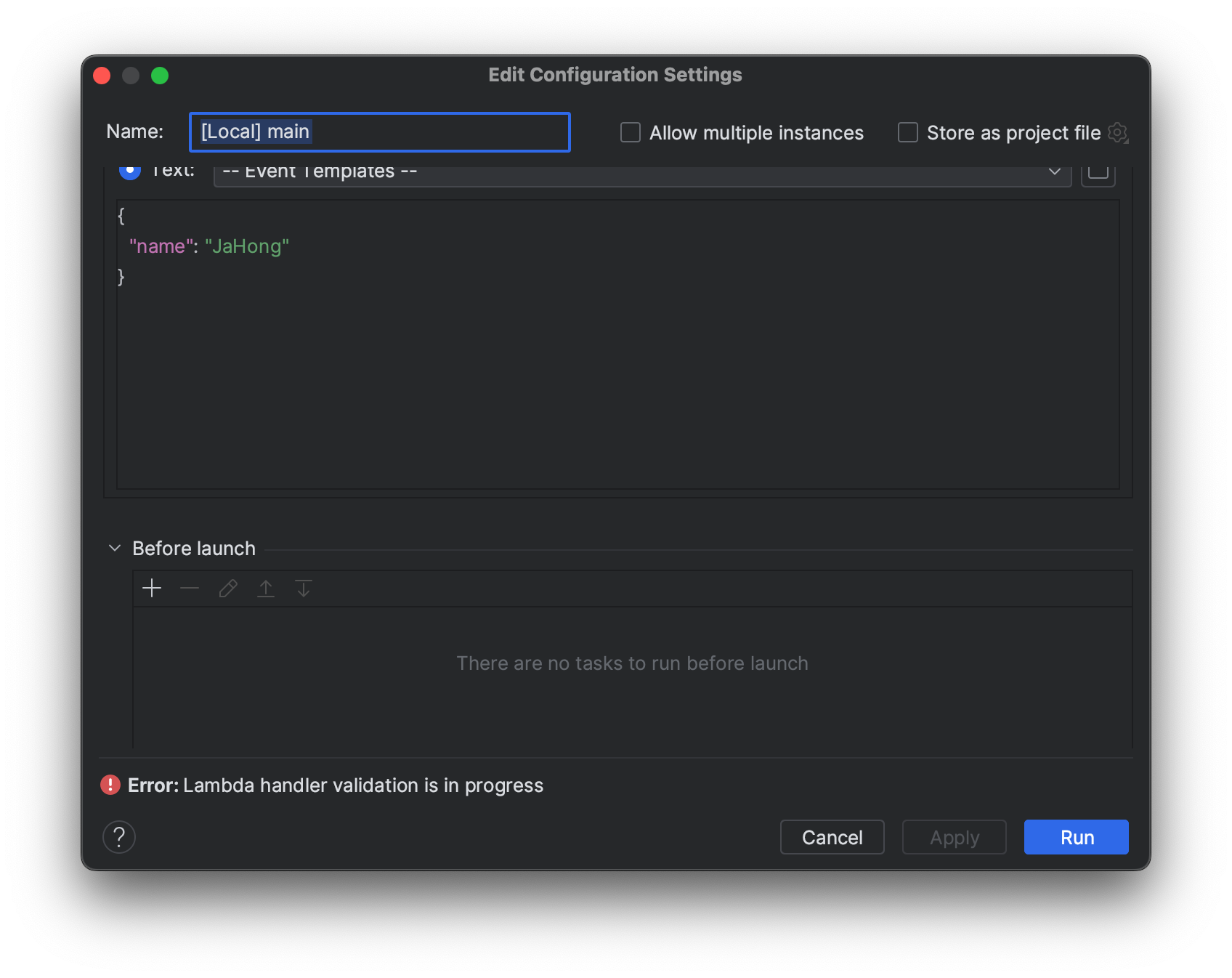Viewport: 1232px width, 978px height.
Task: Move before launch task down
Action: tap(304, 588)
